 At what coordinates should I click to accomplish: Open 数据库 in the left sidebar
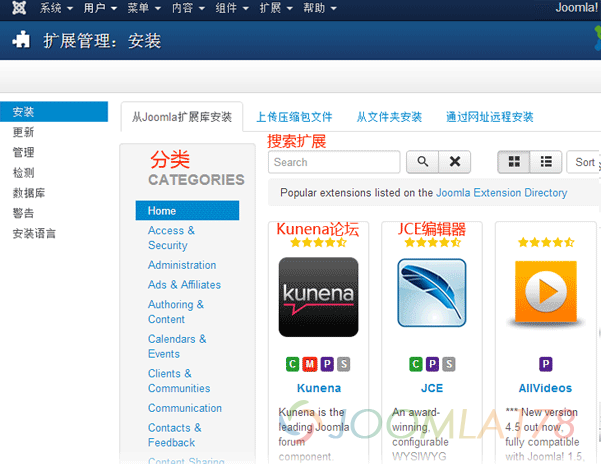click(29, 193)
